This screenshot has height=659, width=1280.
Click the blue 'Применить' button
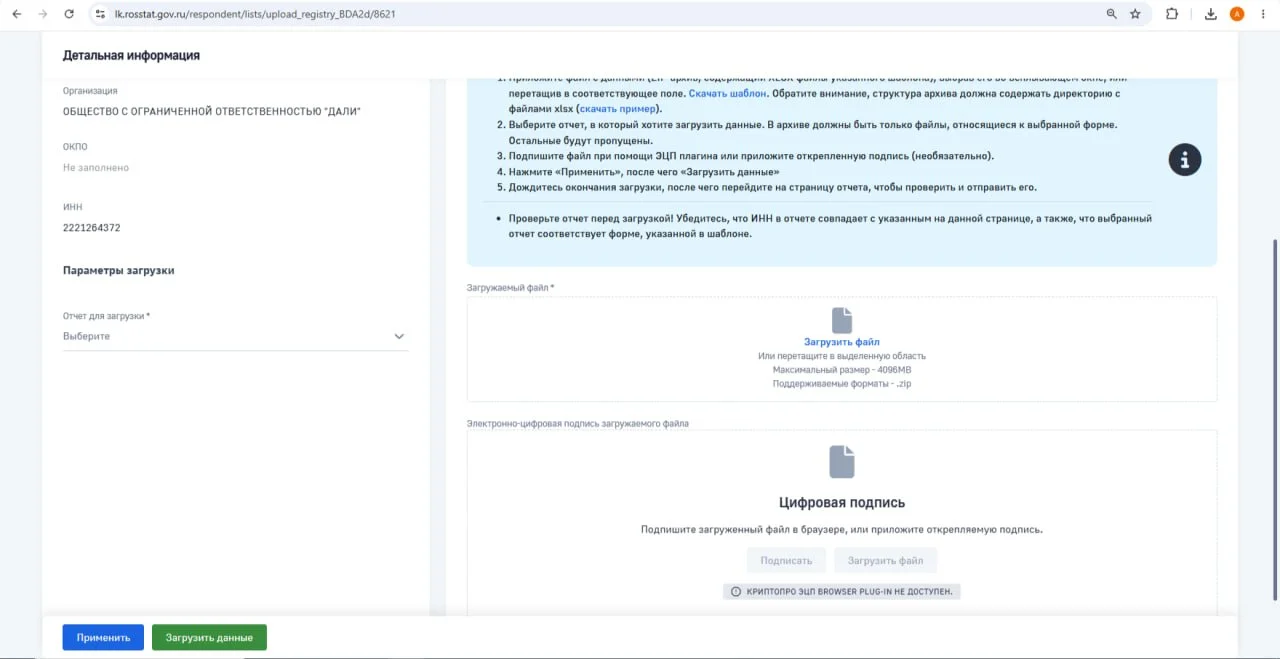(x=103, y=638)
